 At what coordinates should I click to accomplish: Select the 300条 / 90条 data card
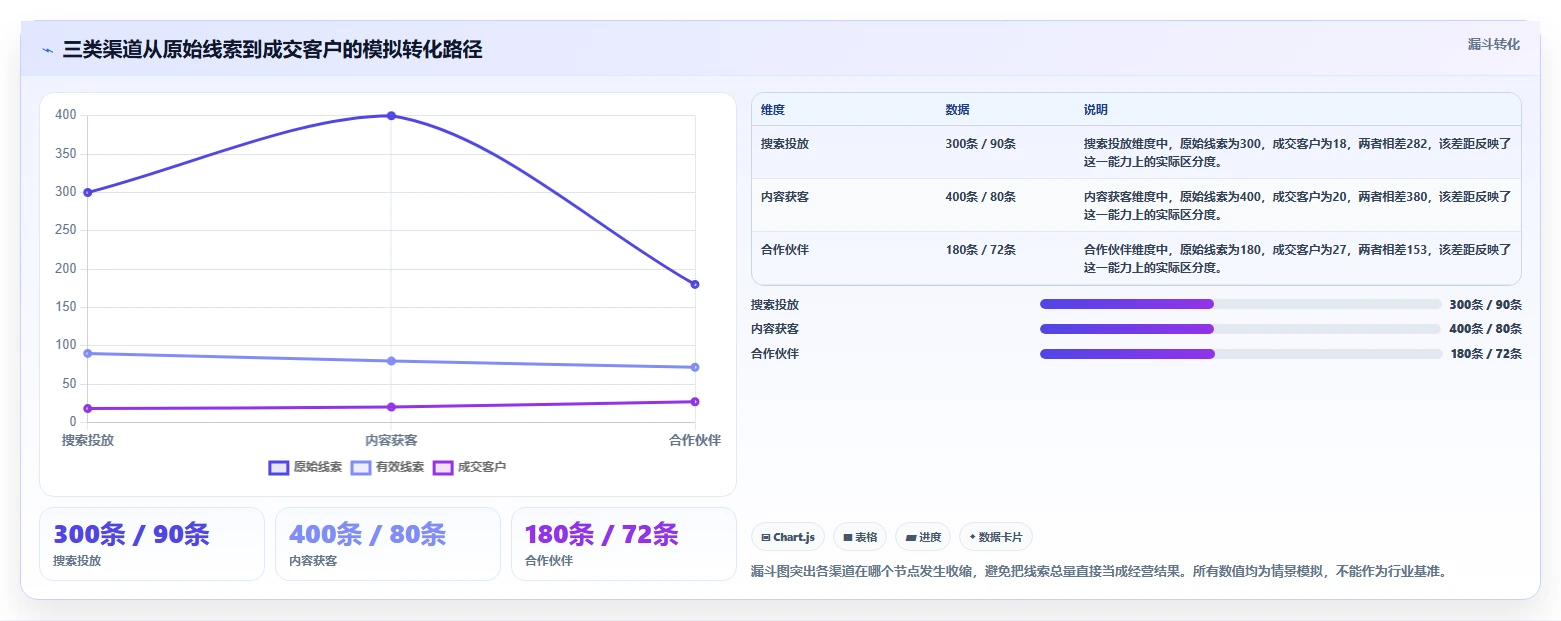point(152,544)
